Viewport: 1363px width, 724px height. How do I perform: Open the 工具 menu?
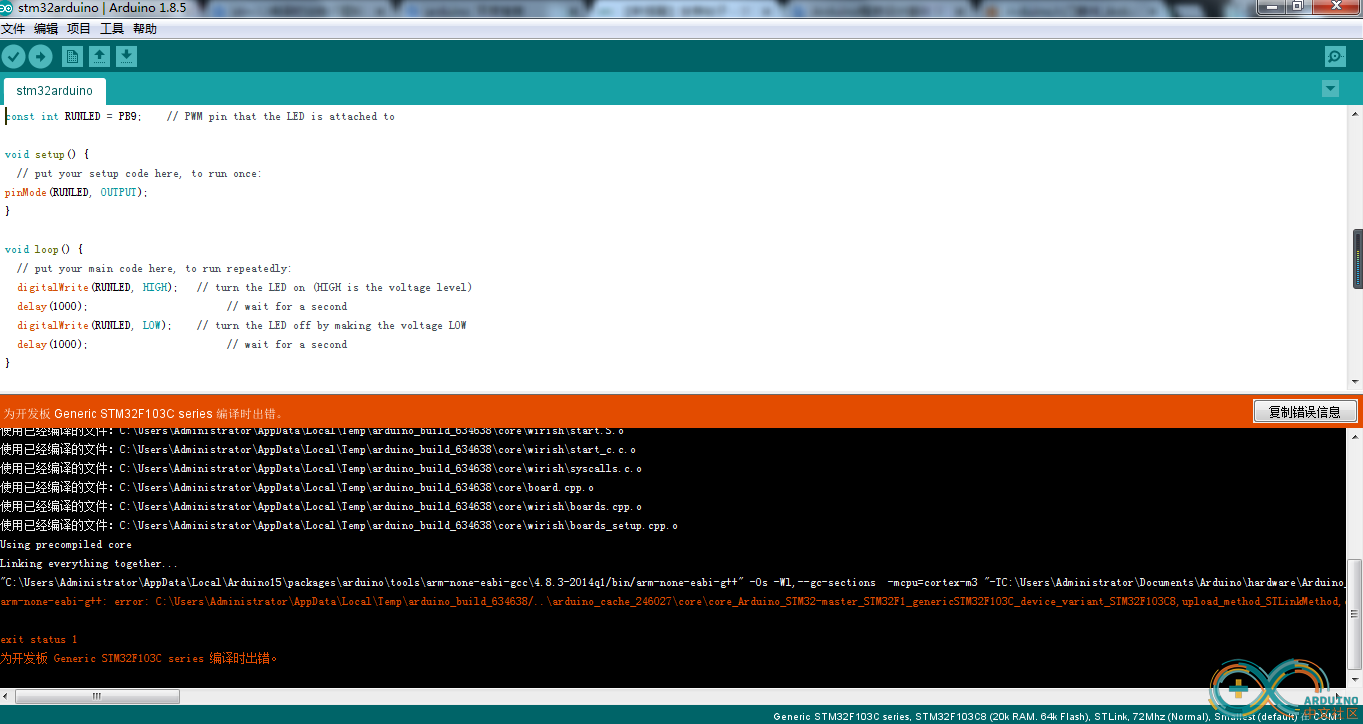point(112,29)
